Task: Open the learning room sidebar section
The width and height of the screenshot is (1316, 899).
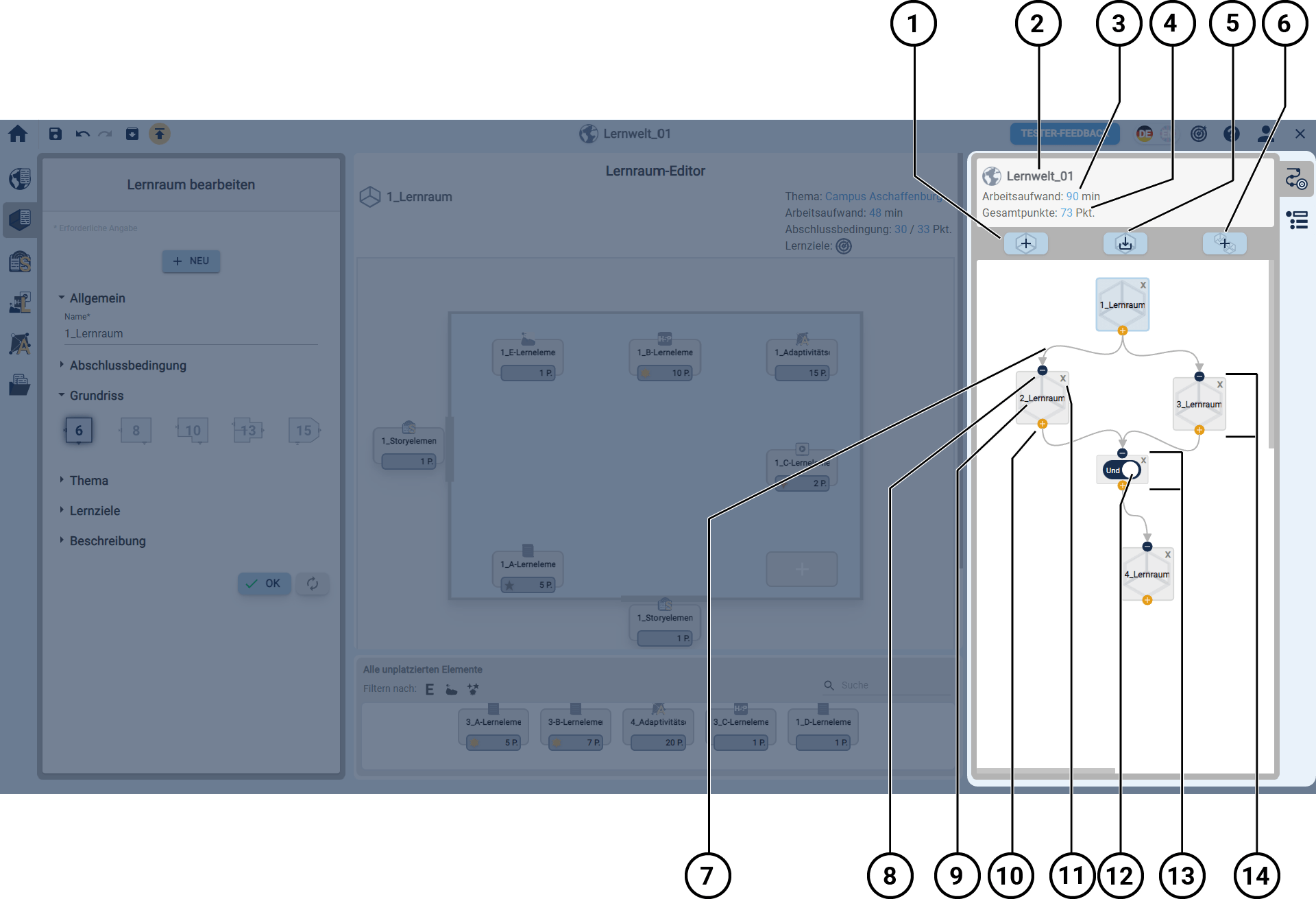Action: pos(20,219)
